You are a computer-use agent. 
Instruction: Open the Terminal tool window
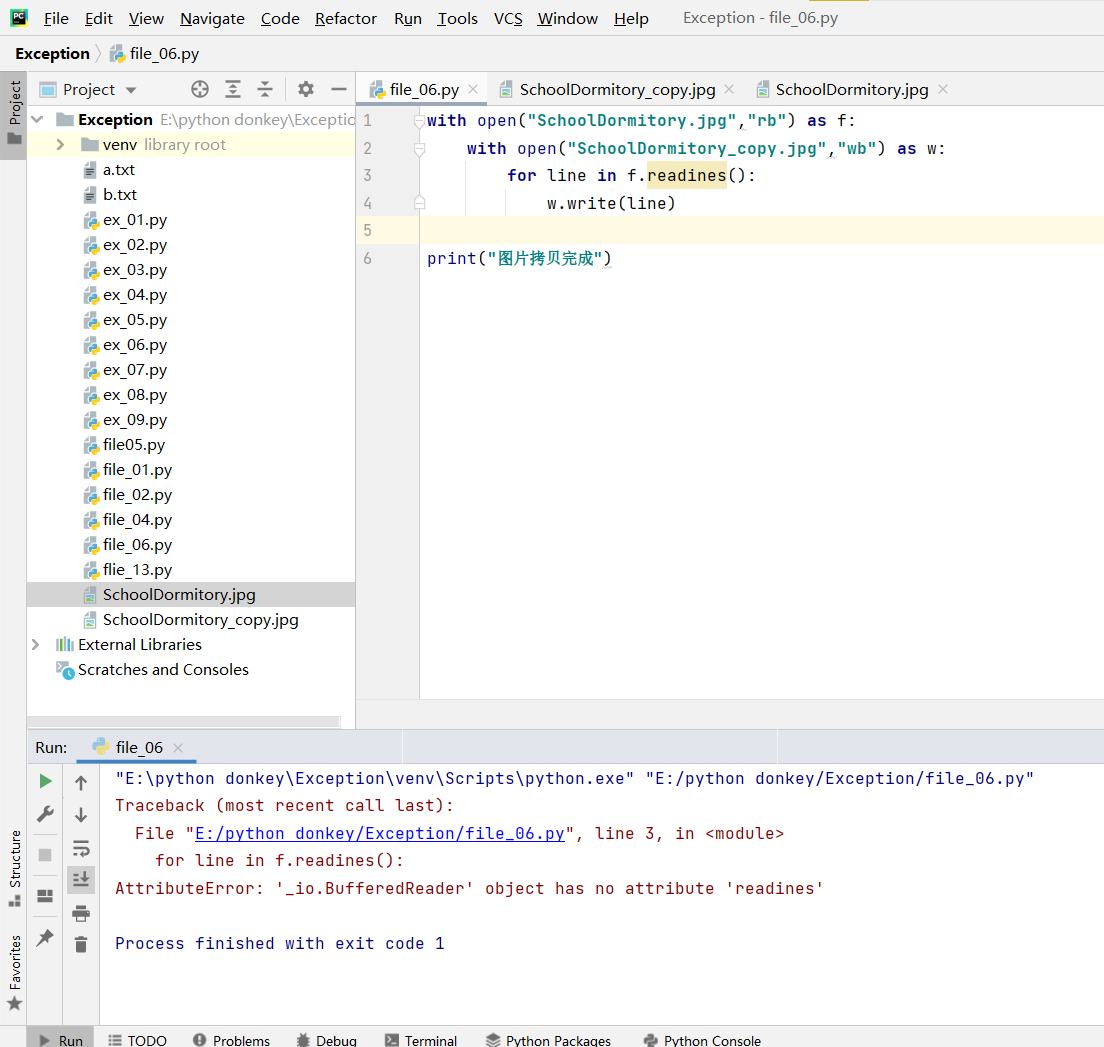421,1040
